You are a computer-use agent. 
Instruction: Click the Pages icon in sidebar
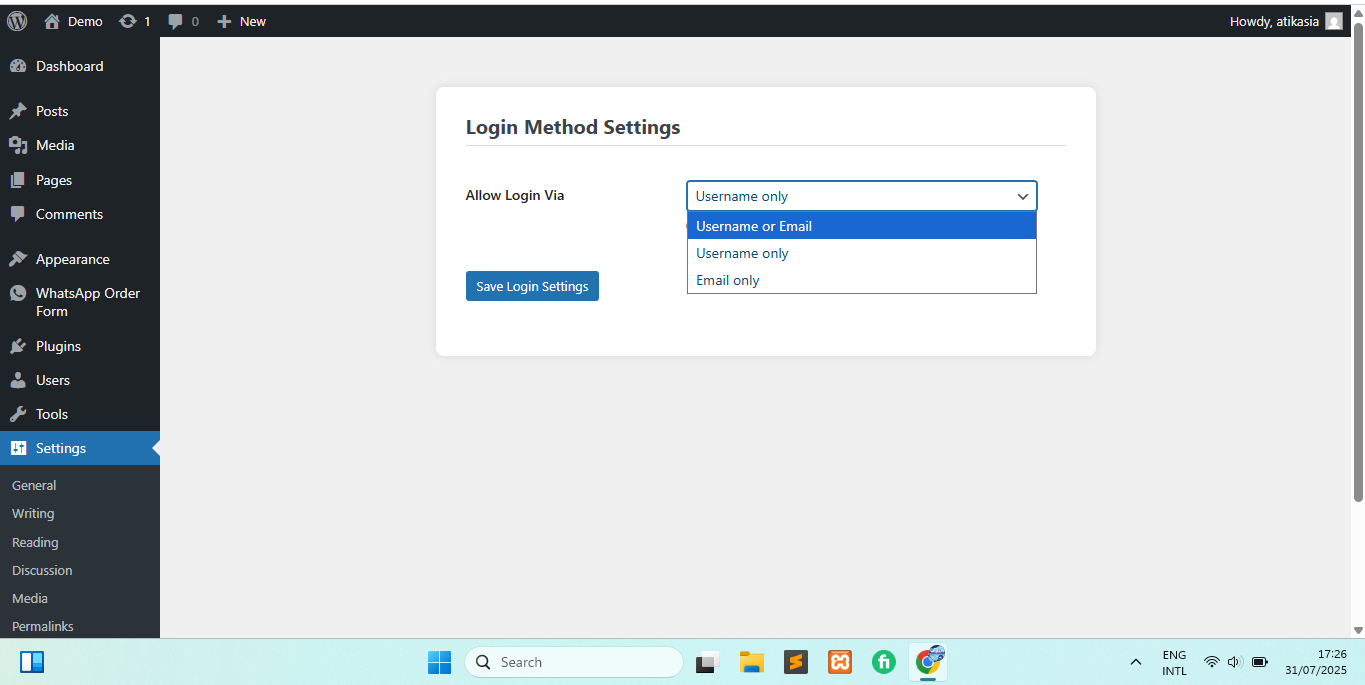point(18,180)
